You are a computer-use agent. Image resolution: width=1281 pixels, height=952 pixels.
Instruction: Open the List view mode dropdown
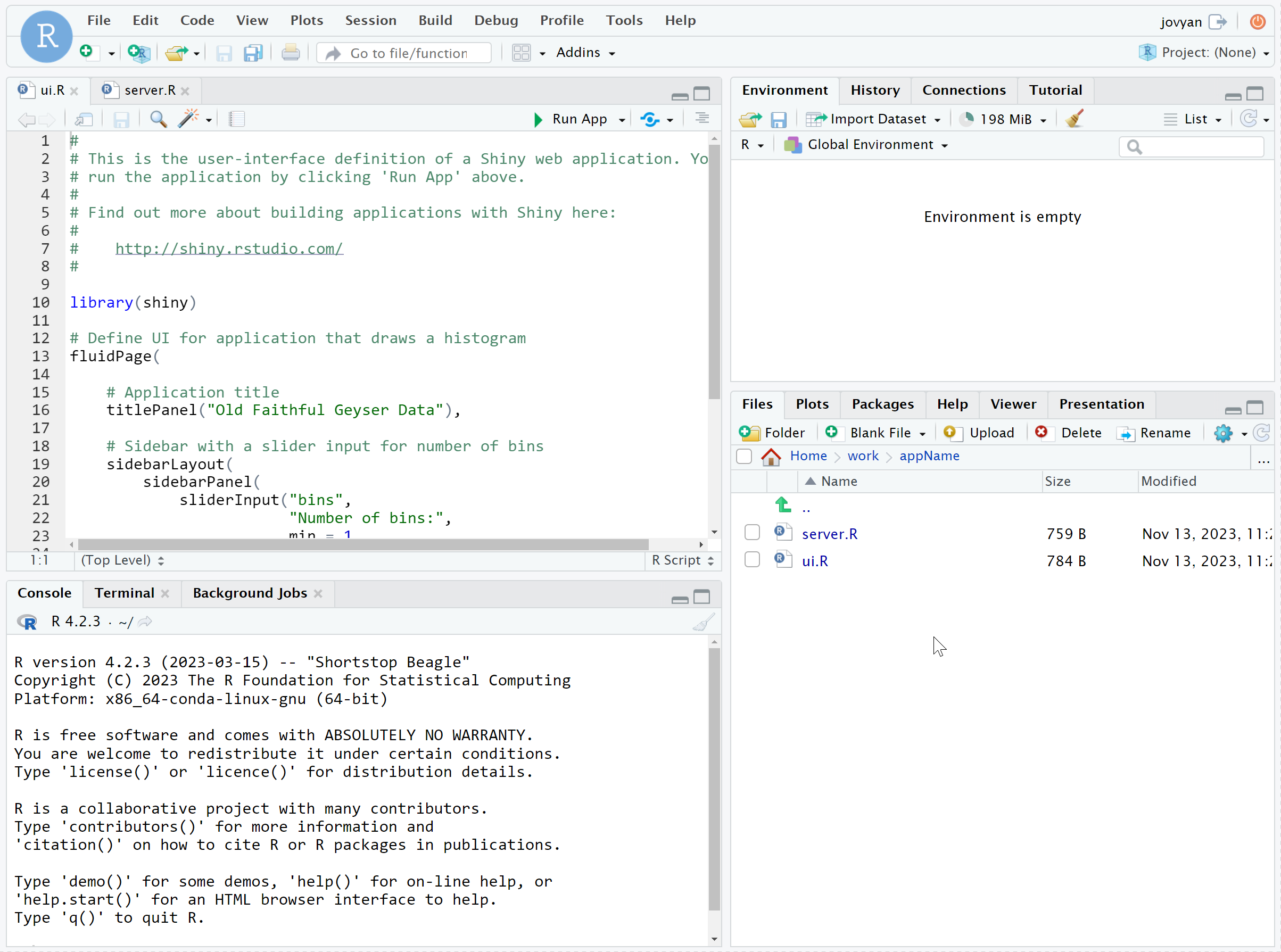(x=1193, y=119)
